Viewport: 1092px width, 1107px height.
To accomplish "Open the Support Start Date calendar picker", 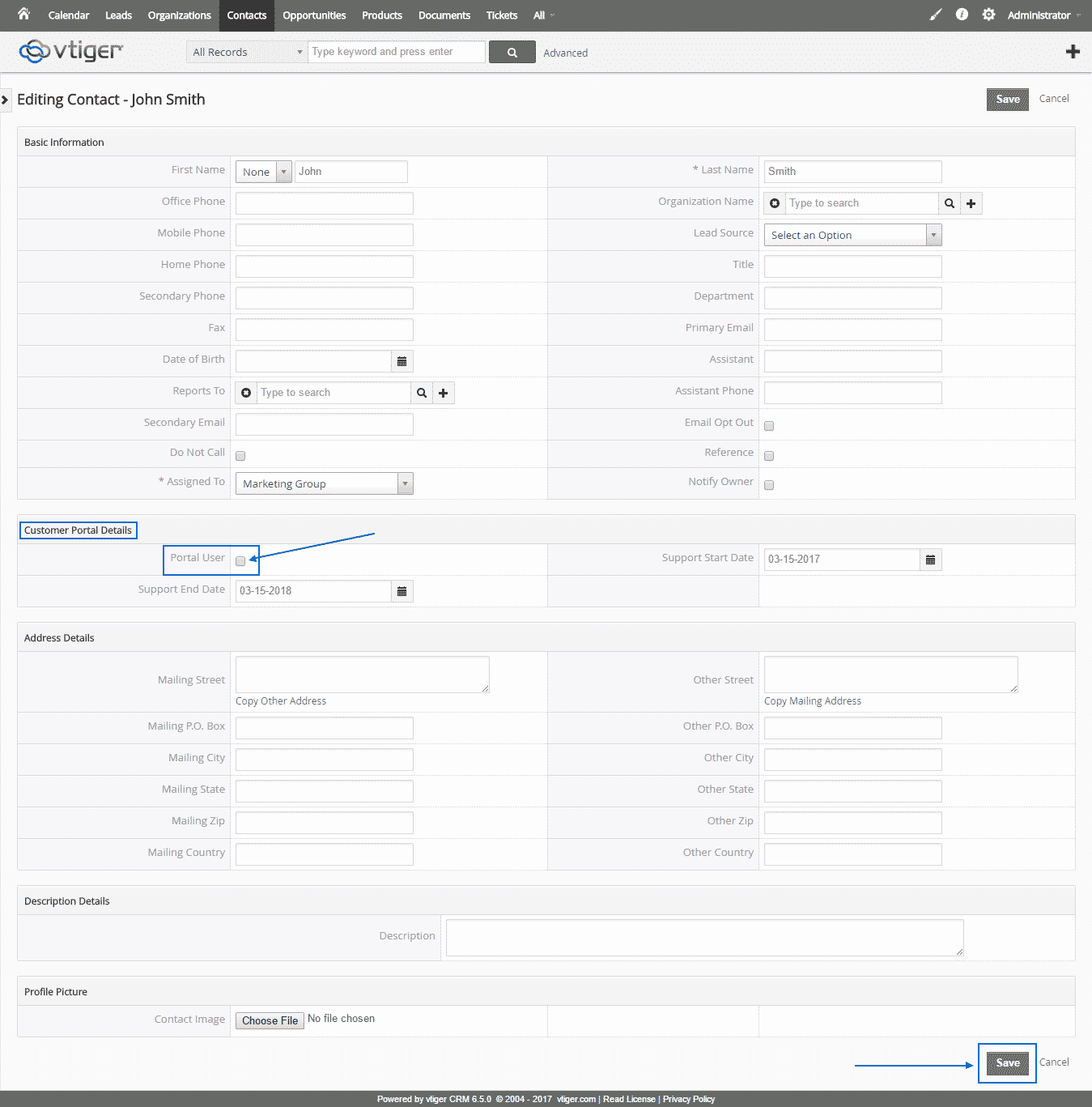I will [x=930, y=559].
